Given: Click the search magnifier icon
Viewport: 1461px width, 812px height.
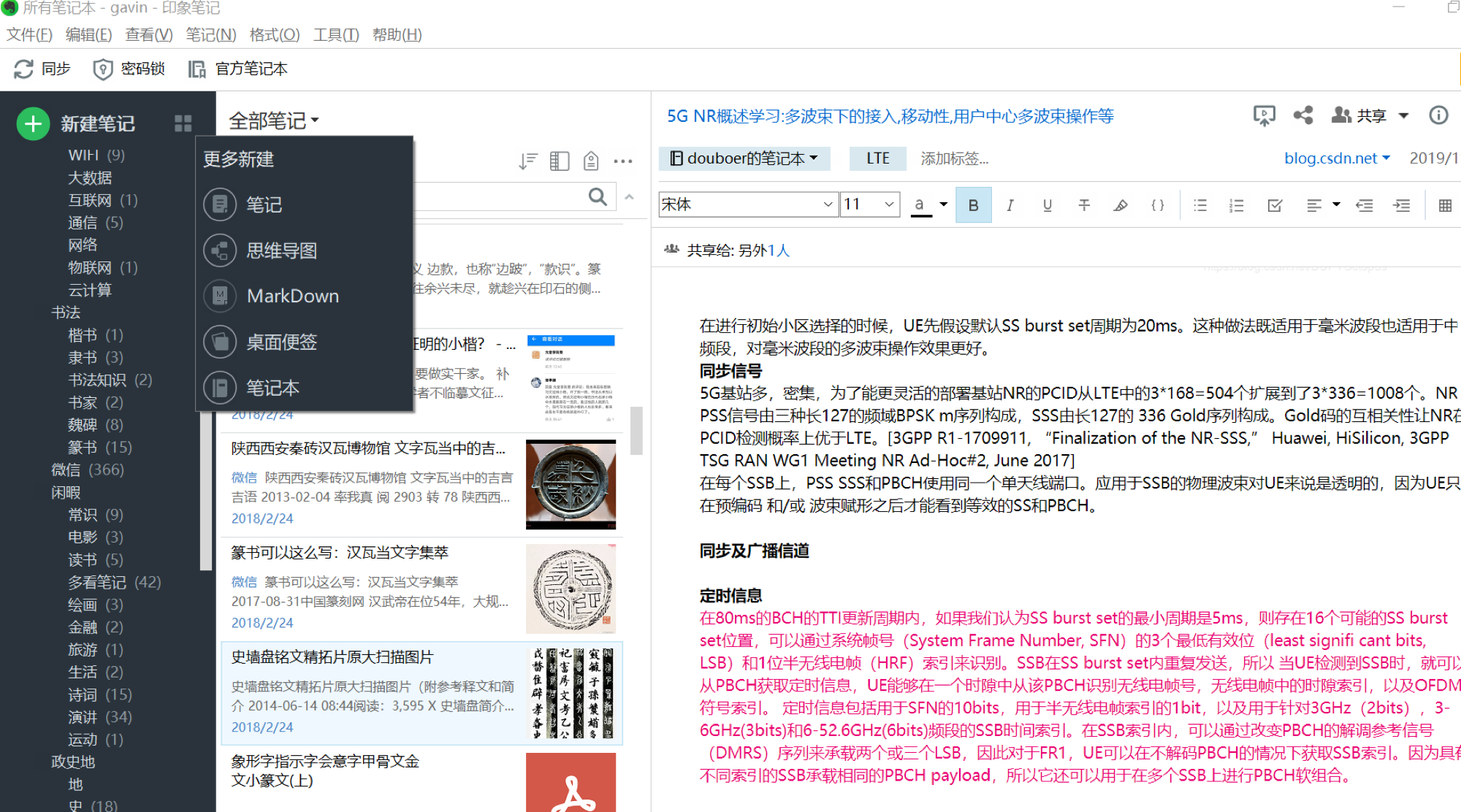Looking at the screenshot, I should click(598, 196).
